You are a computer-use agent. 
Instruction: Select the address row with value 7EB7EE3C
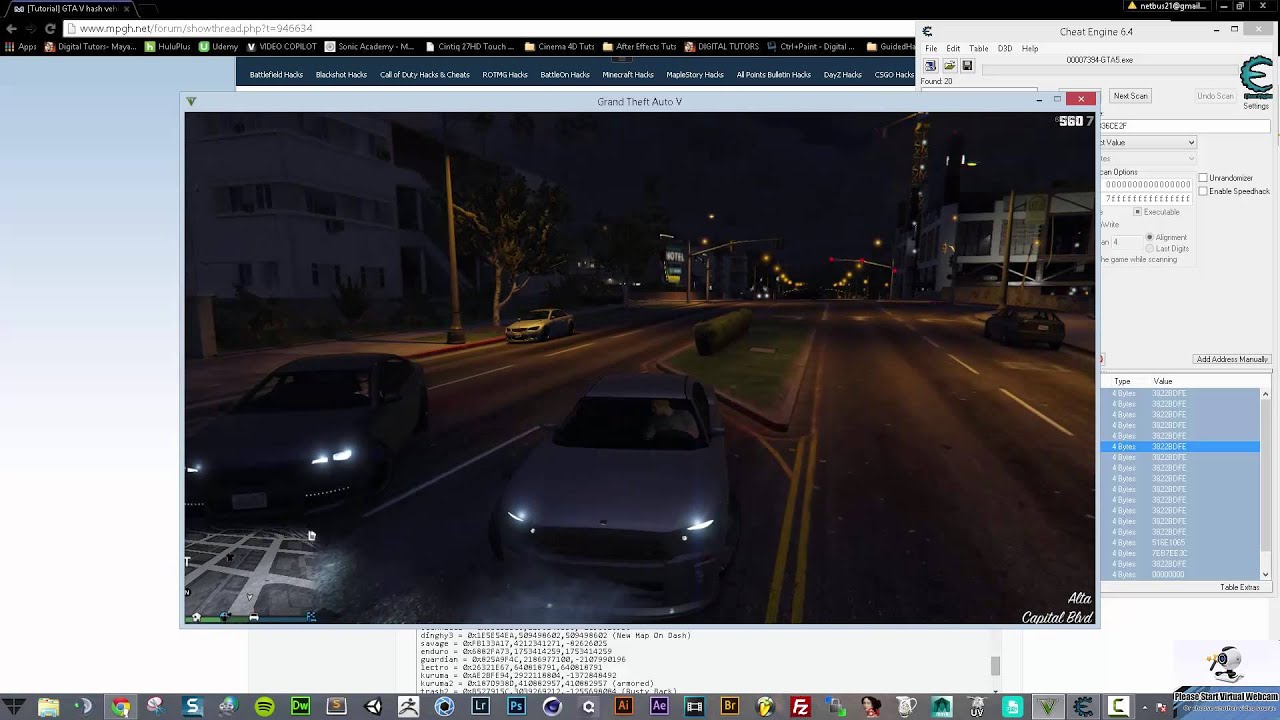click(x=1180, y=553)
